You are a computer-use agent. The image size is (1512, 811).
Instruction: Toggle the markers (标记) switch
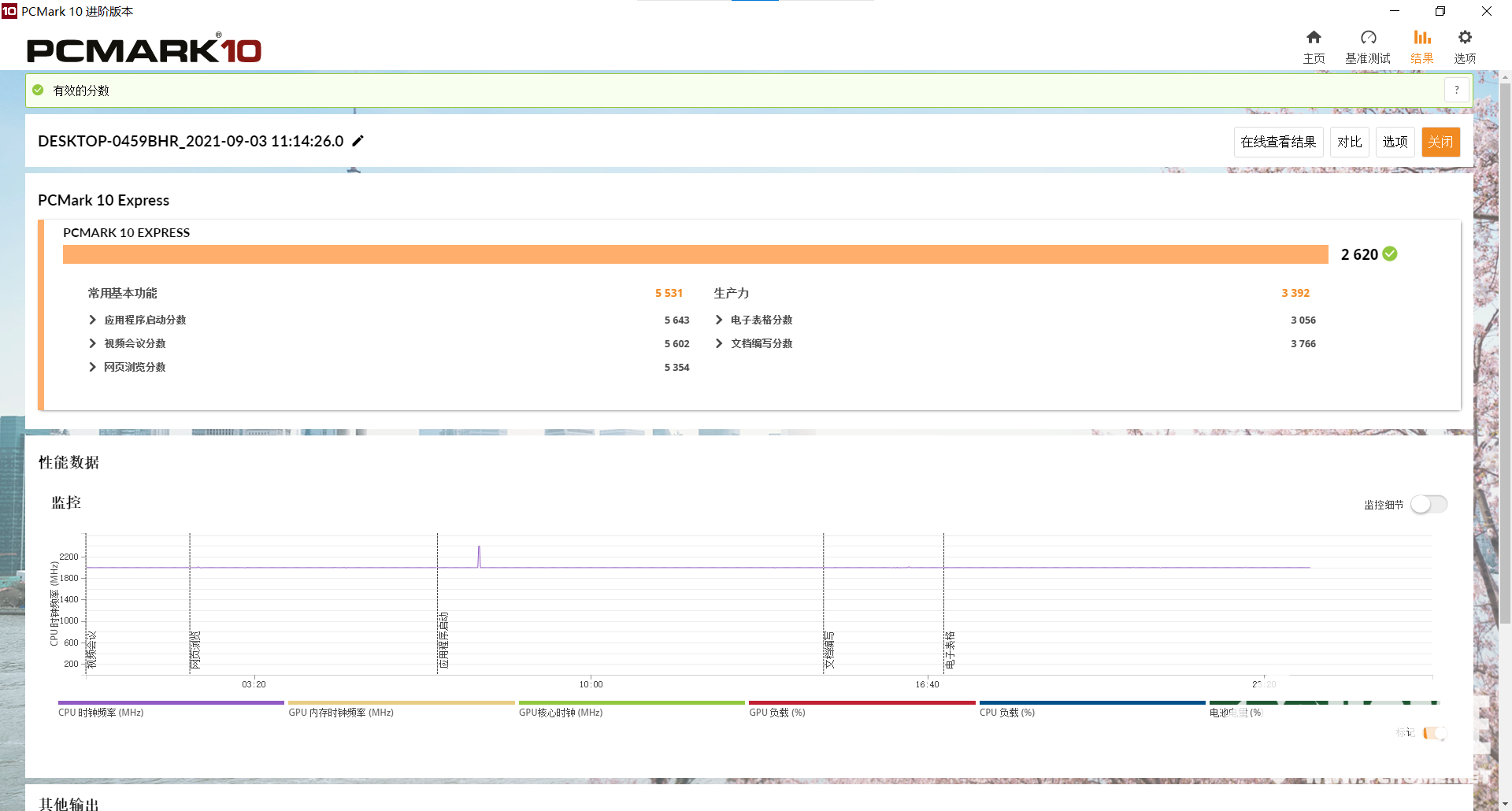1434,733
